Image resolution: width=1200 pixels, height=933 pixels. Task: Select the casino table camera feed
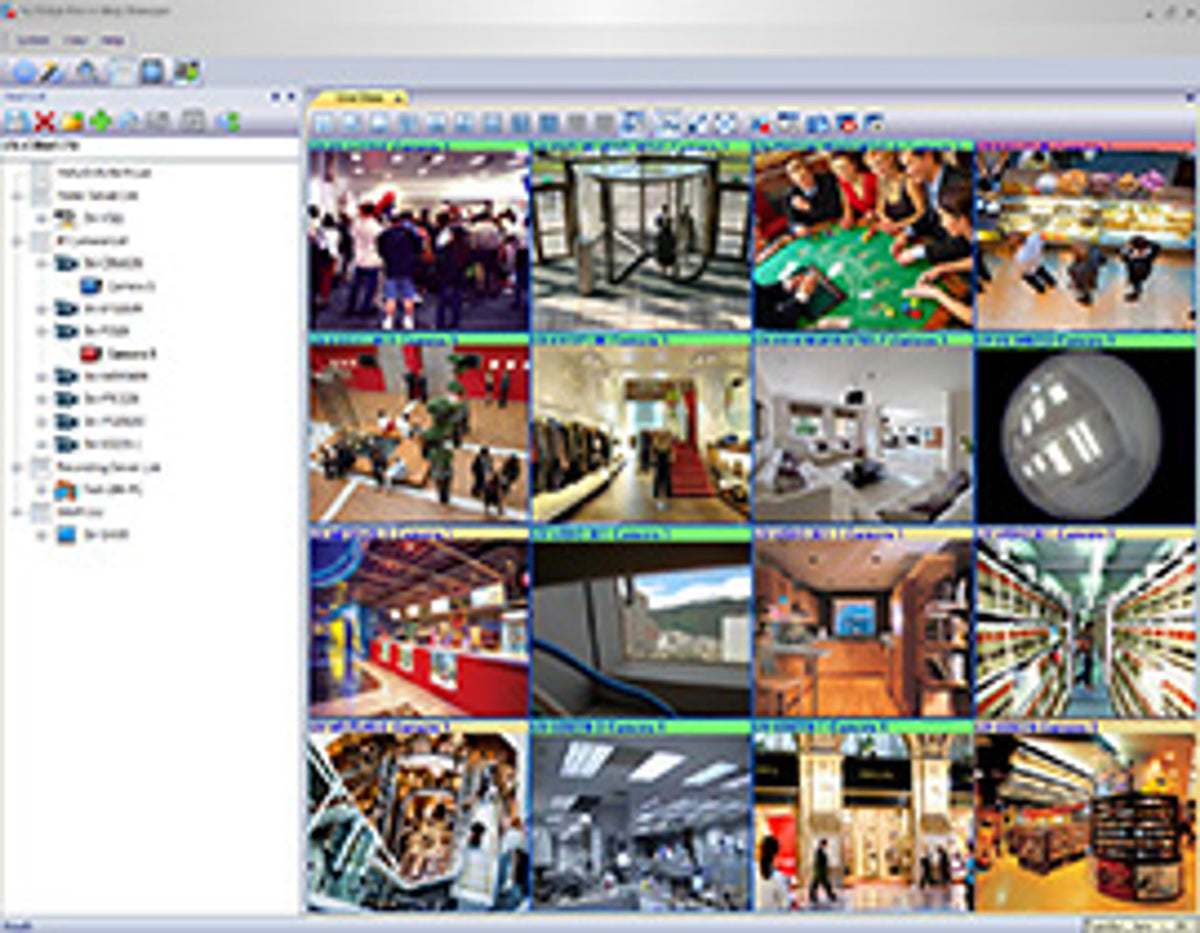point(863,240)
